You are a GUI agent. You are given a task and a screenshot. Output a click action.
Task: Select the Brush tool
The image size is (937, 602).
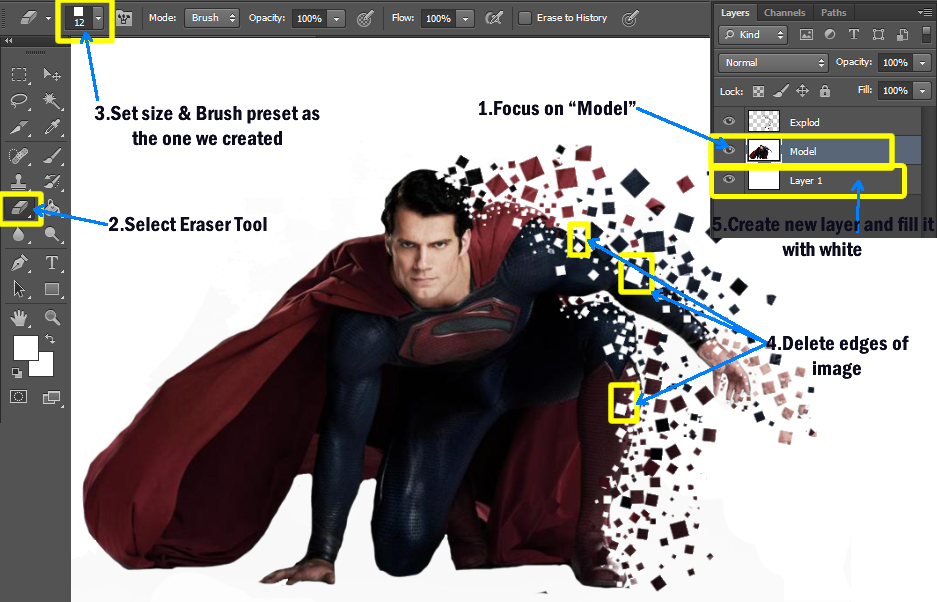point(52,156)
